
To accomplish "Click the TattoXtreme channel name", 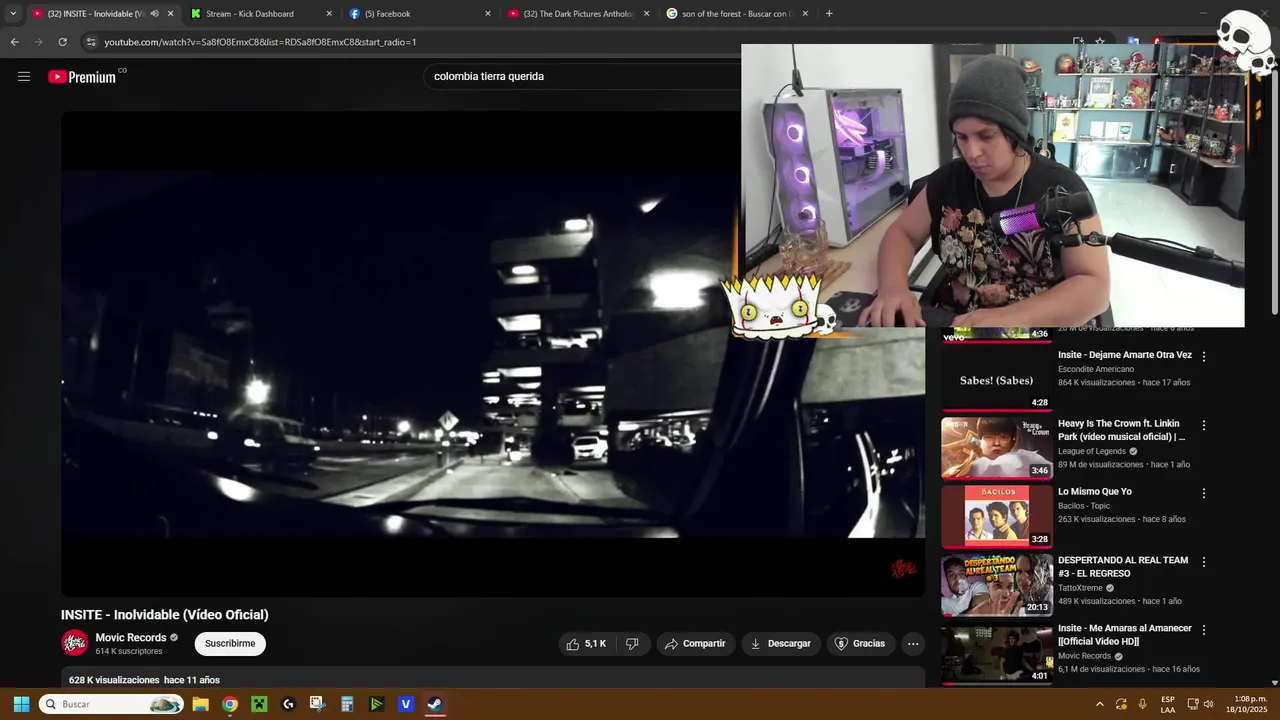I will tap(1080, 588).
